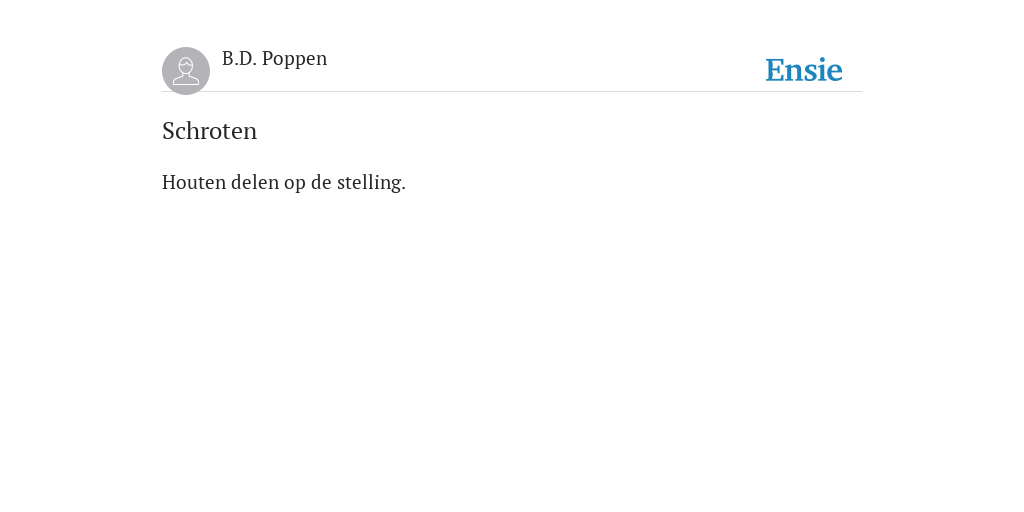The image size is (1024, 512).
Task: Select the Schroten heading
Action: tap(210, 131)
